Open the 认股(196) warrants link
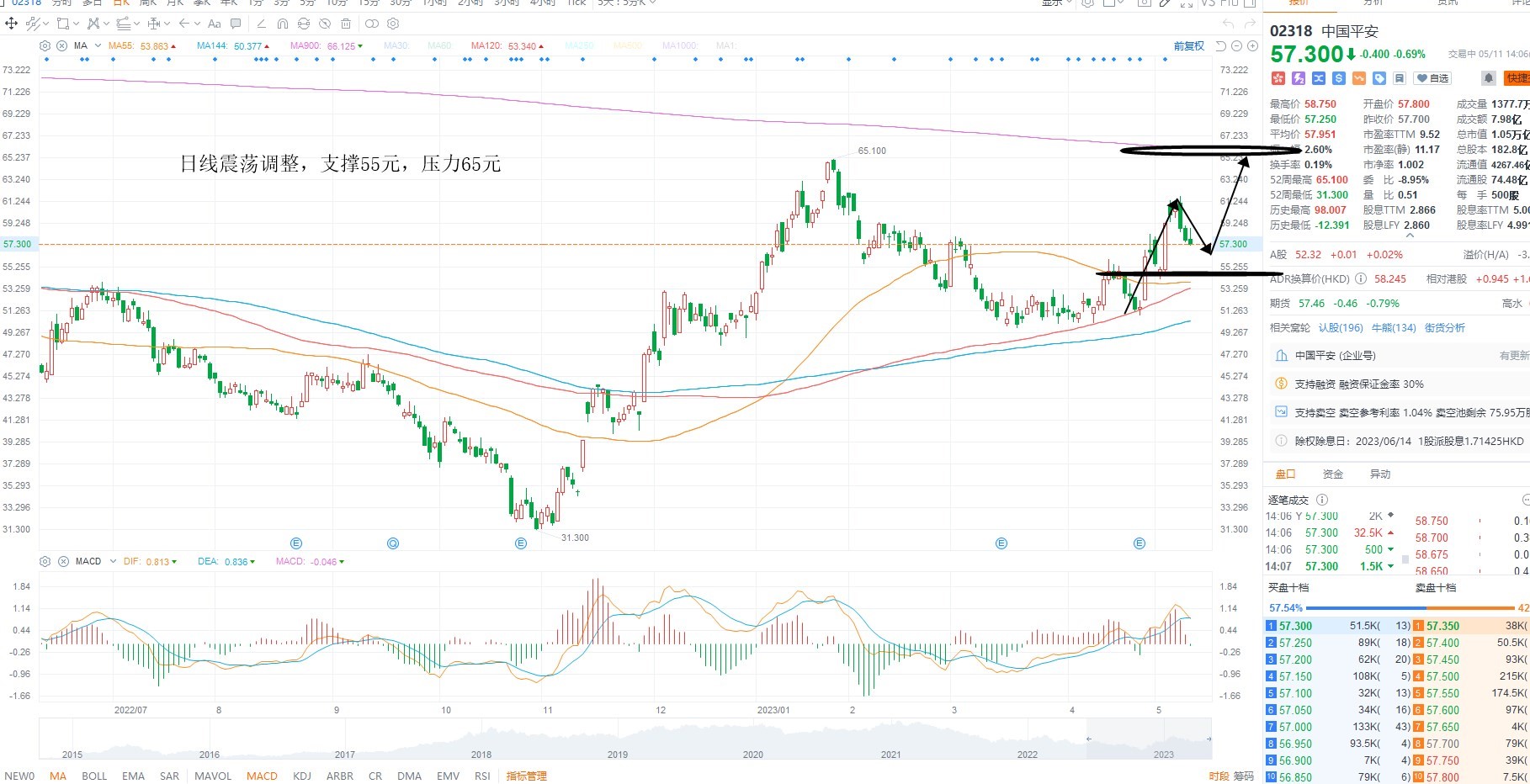The image size is (1530, 784). click(1341, 327)
